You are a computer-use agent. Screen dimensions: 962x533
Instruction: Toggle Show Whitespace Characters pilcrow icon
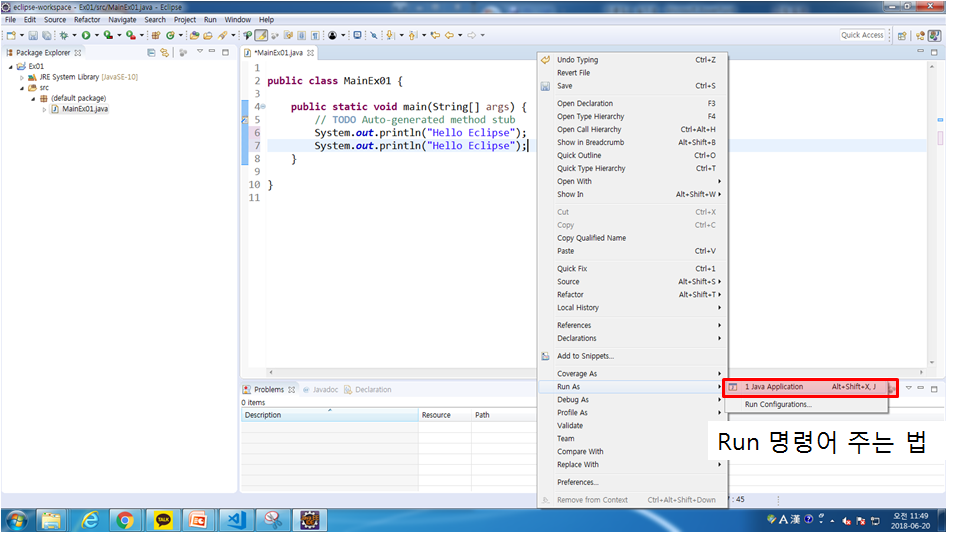[315, 36]
